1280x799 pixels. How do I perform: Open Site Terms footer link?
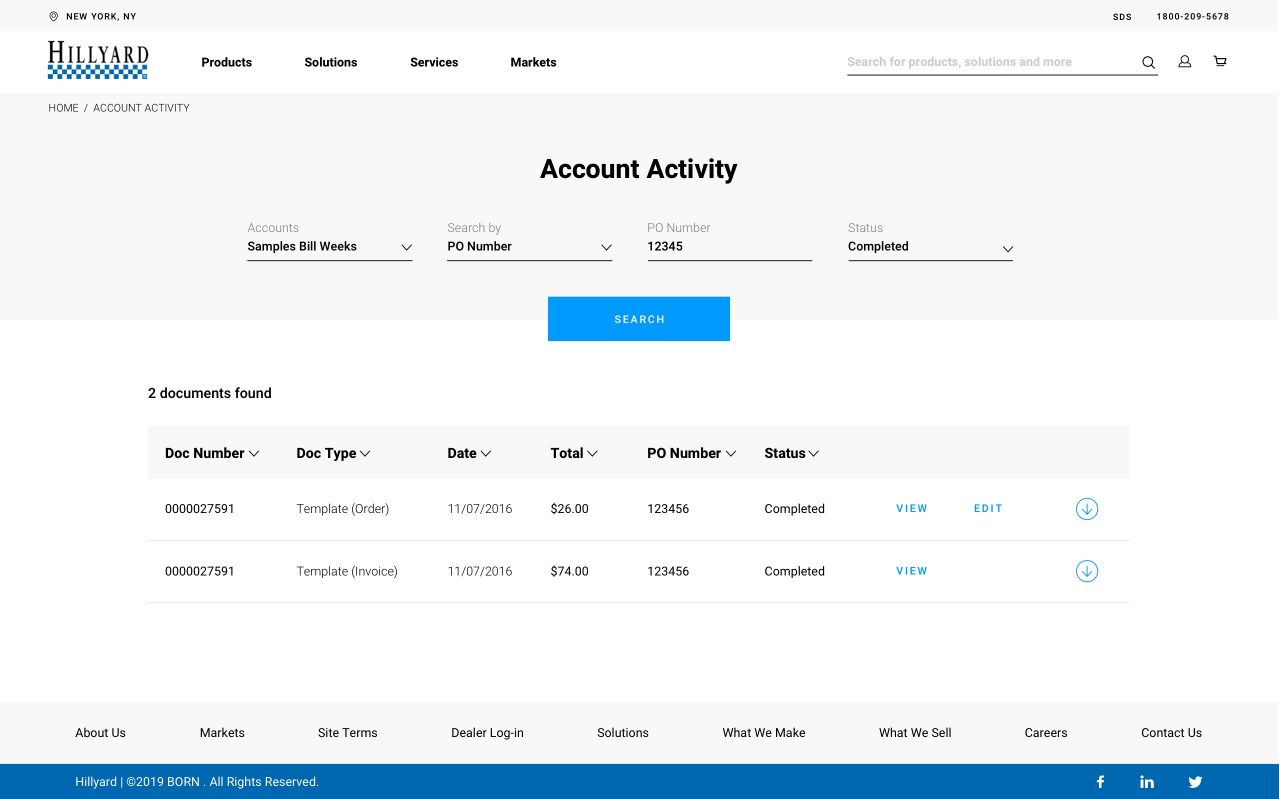[x=348, y=733]
